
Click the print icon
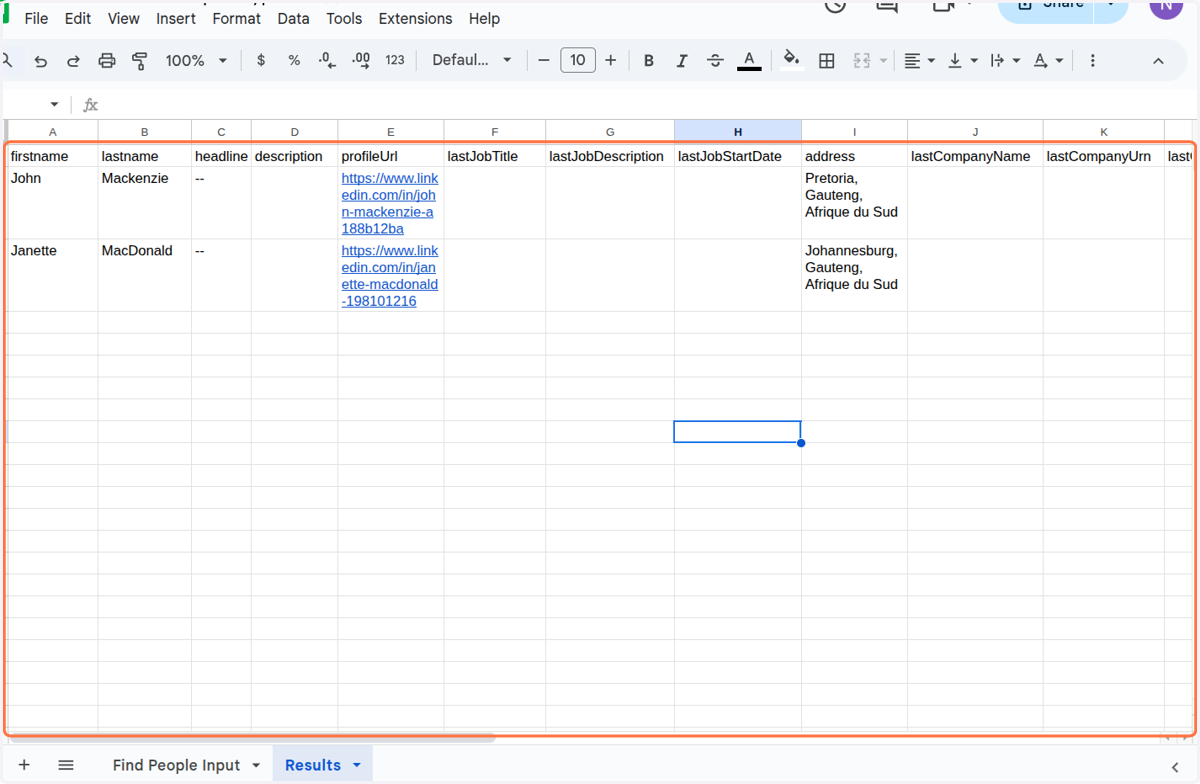pos(107,61)
